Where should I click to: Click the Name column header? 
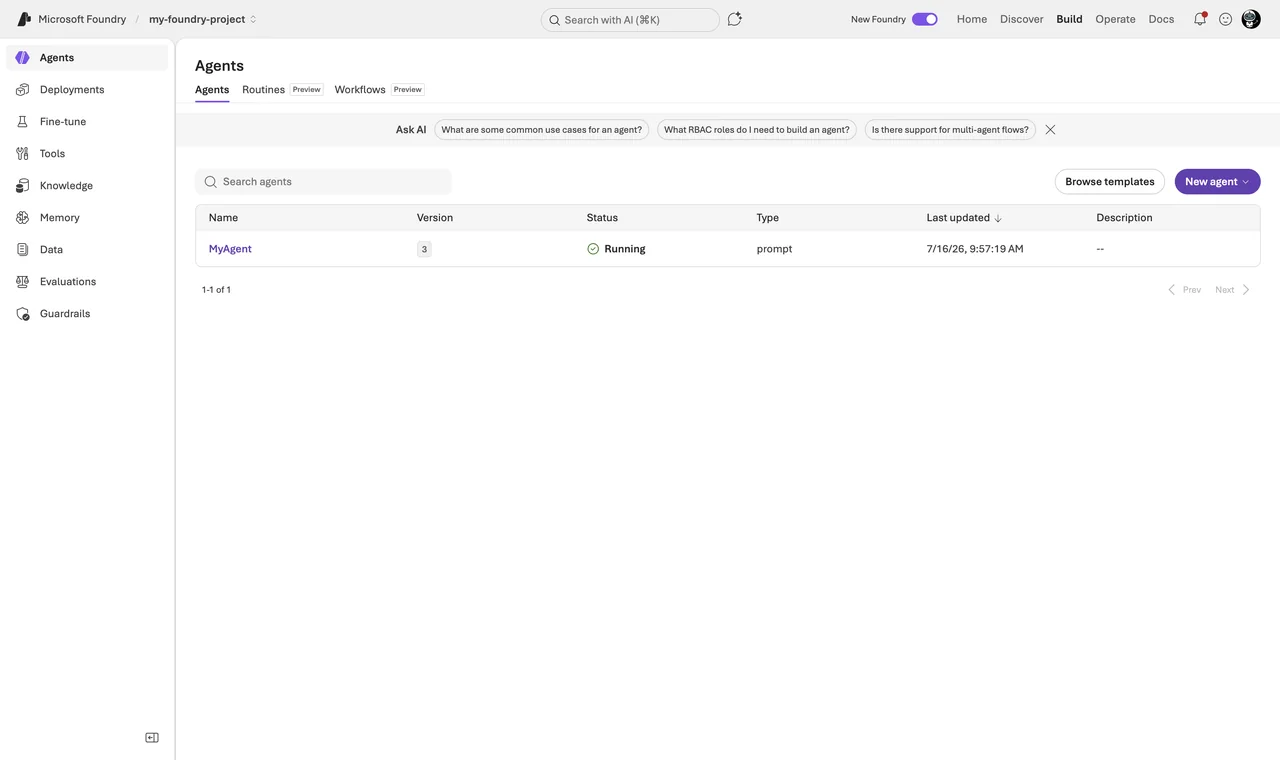(223, 218)
